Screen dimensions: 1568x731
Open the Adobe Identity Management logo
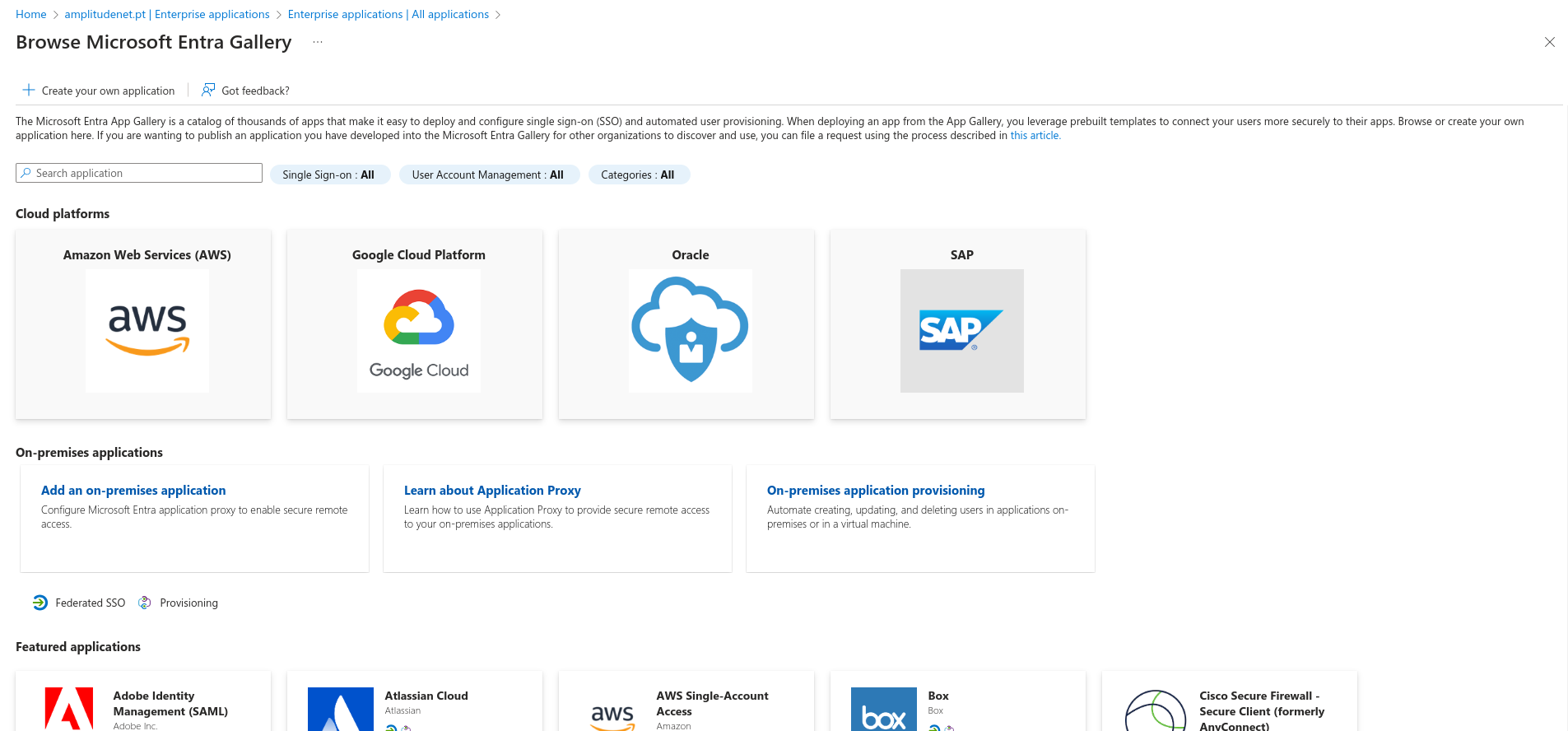69,710
